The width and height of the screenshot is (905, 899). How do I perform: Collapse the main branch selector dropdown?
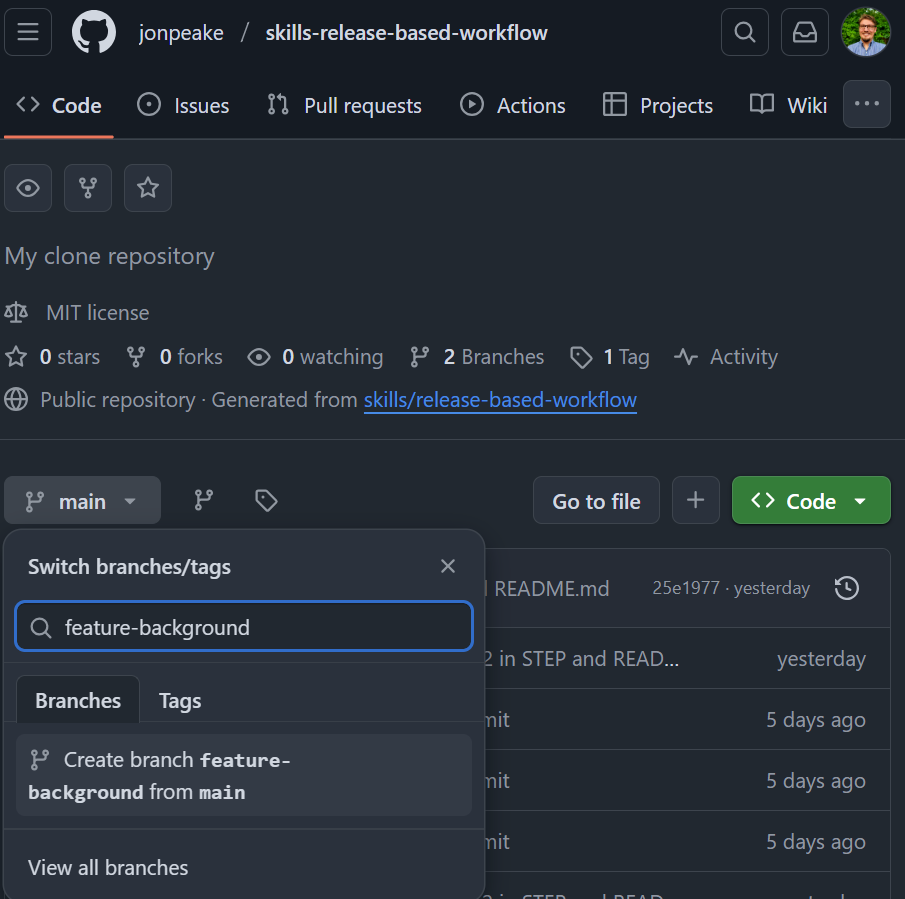coord(82,500)
